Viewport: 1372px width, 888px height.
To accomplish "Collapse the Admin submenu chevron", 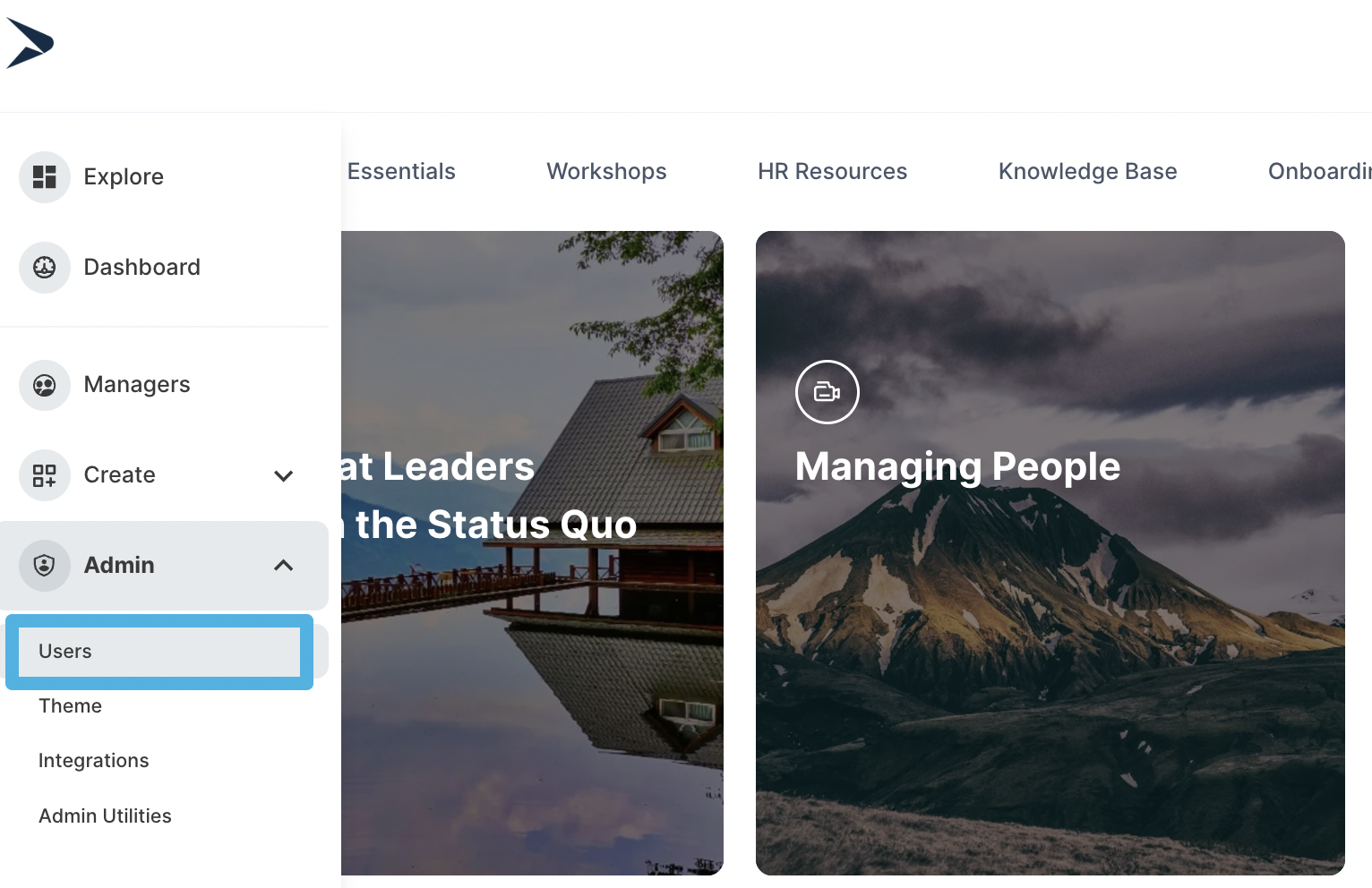I will 283,566.
